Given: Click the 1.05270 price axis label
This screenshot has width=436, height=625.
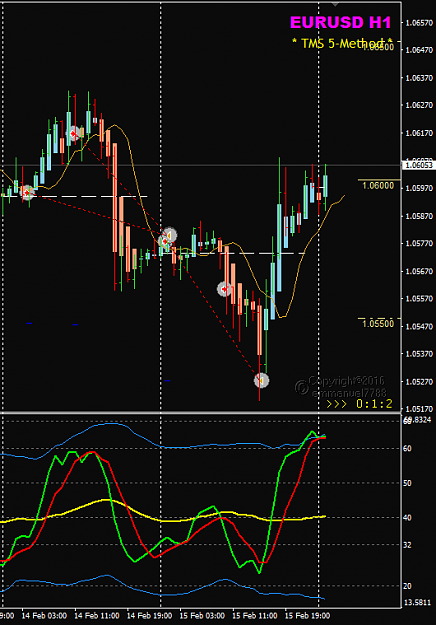Looking at the screenshot, I should (x=419, y=382).
